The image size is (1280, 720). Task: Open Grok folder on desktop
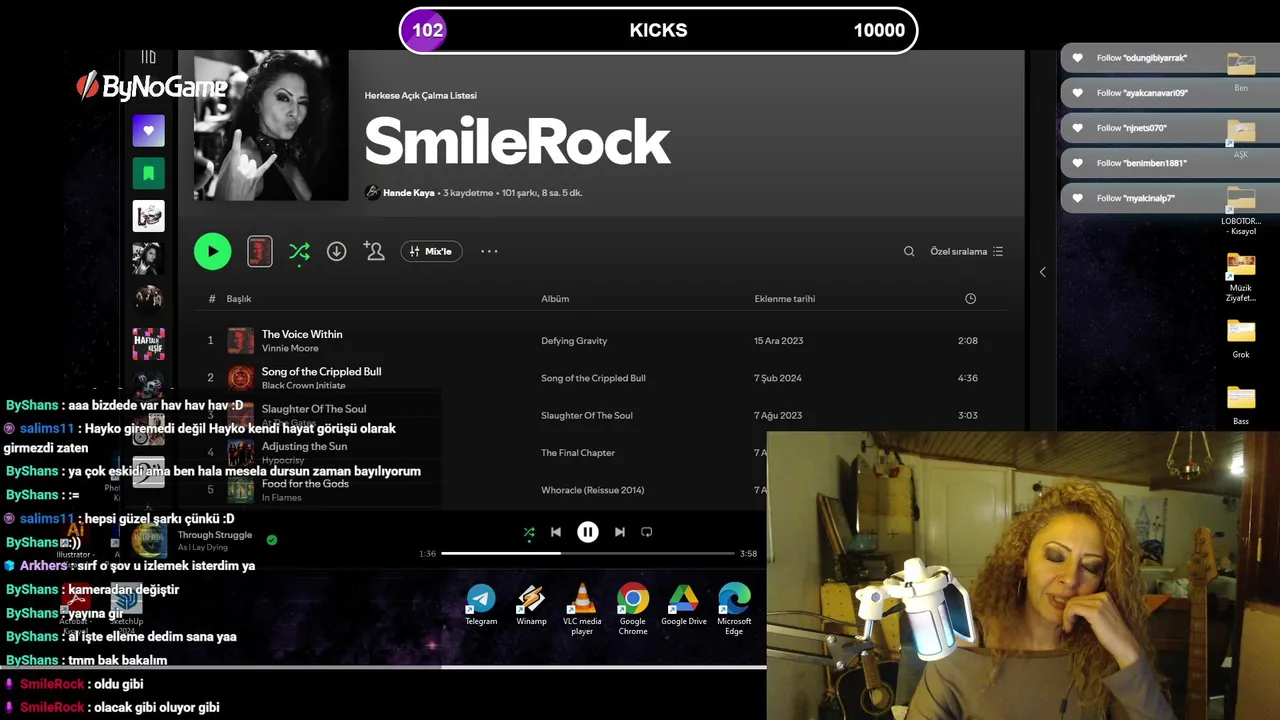point(1241,339)
